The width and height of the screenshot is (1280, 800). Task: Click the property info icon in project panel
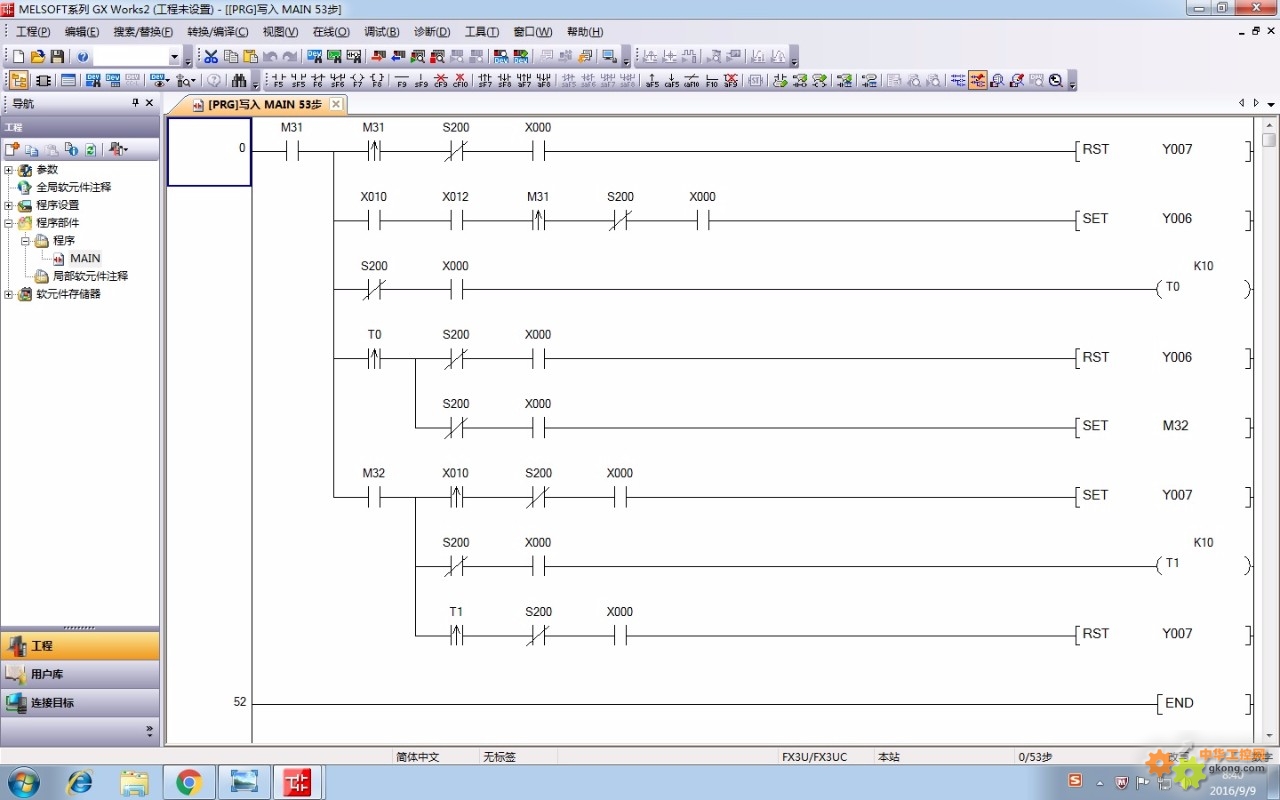click(71, 149)
